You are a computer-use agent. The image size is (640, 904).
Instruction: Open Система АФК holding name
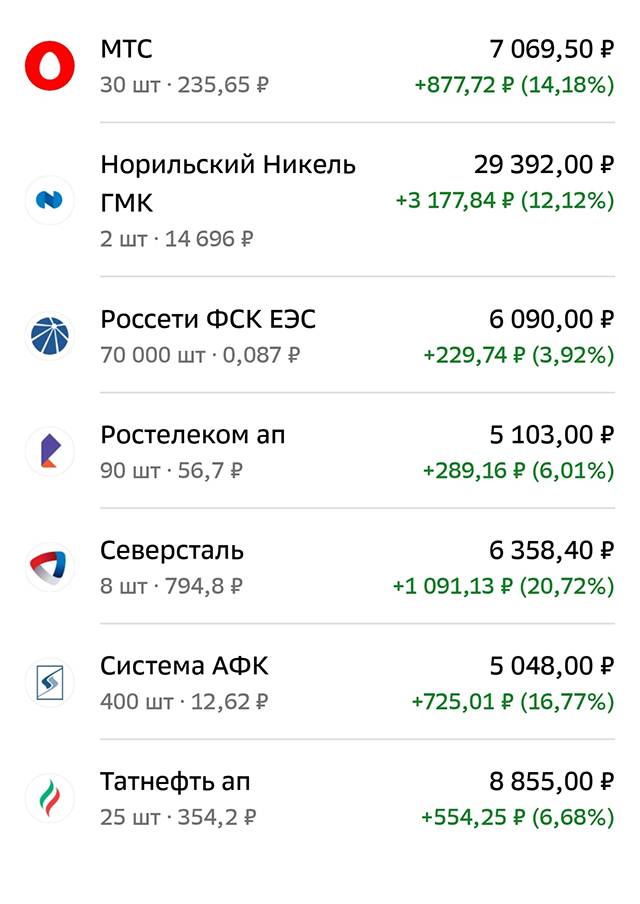pyautogui.click(x=184, y=666)
